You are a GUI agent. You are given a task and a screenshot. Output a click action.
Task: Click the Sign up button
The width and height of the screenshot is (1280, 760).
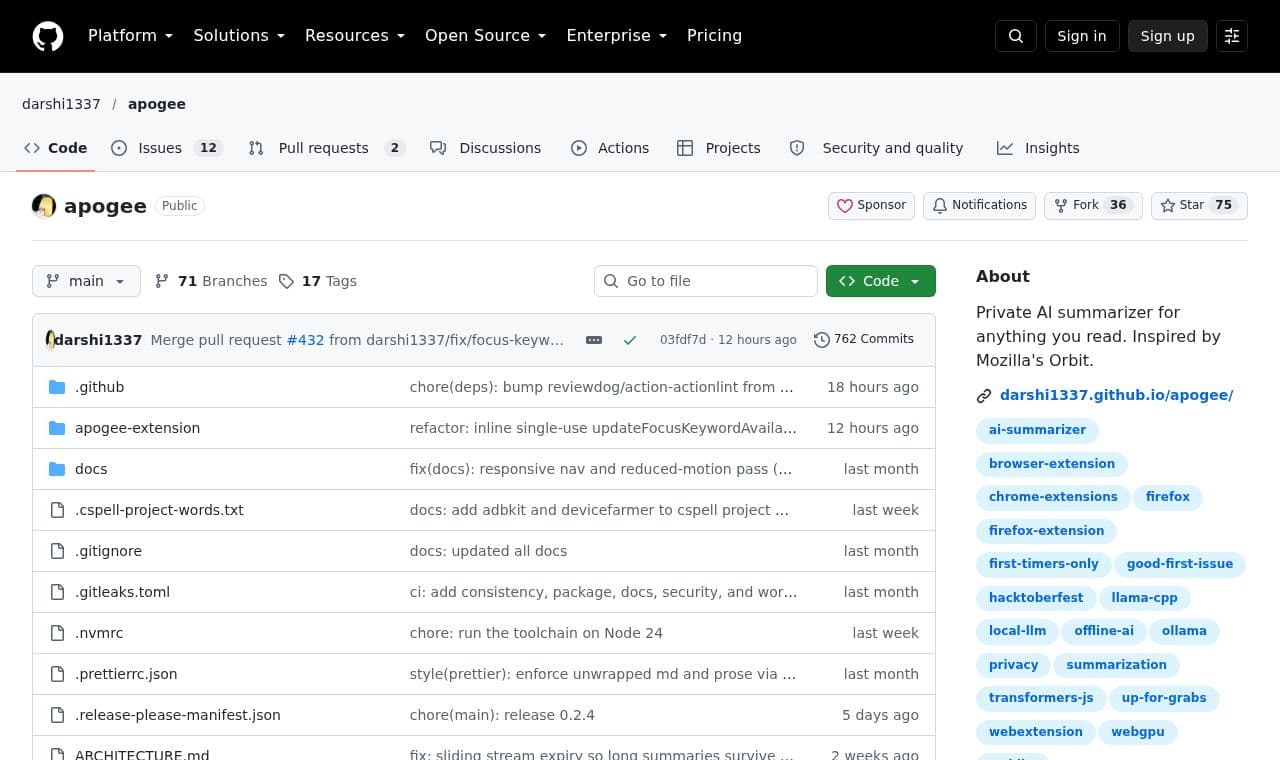(1168, 36)
